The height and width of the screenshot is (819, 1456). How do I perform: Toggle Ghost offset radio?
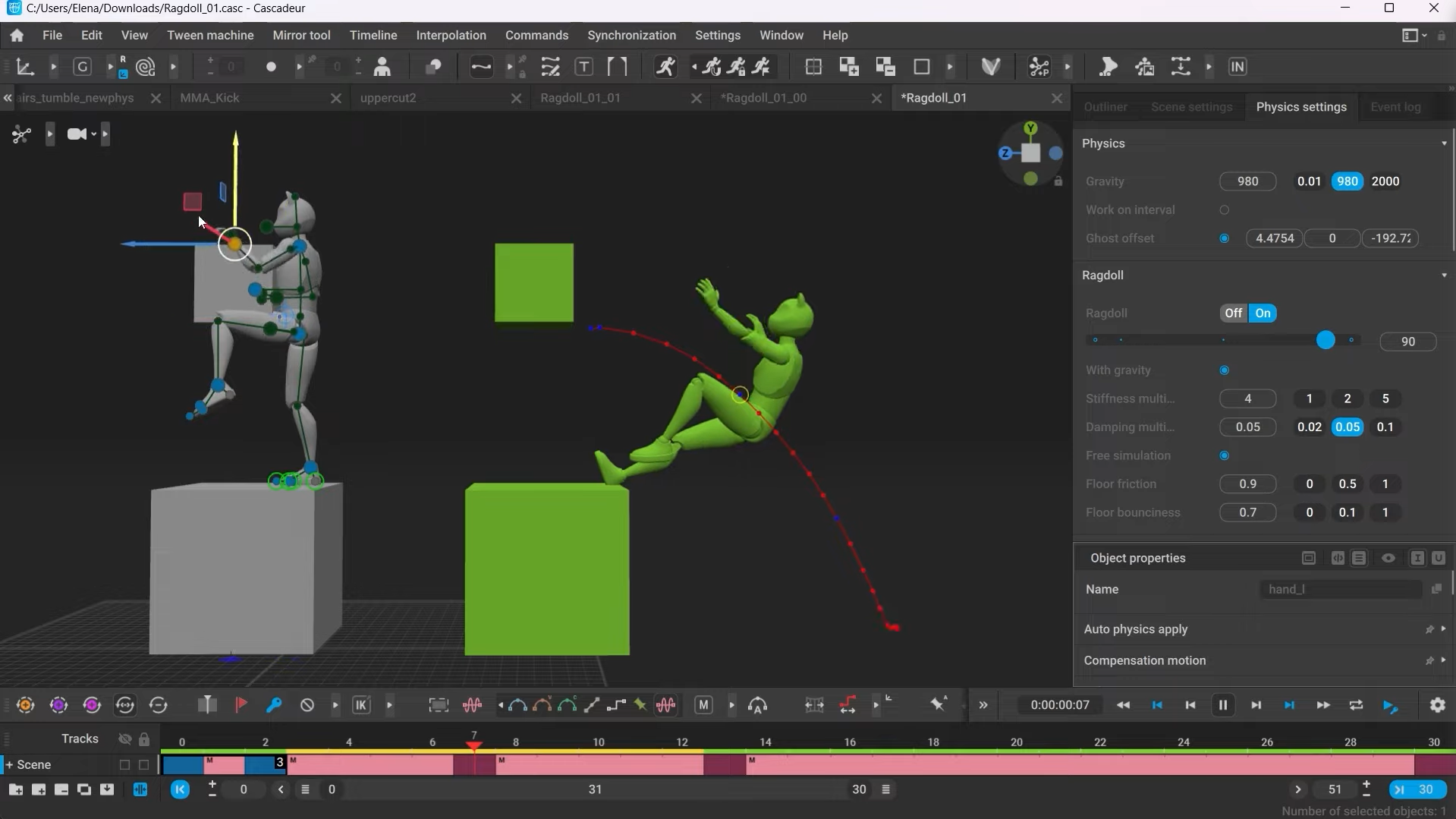[1224, 238]
